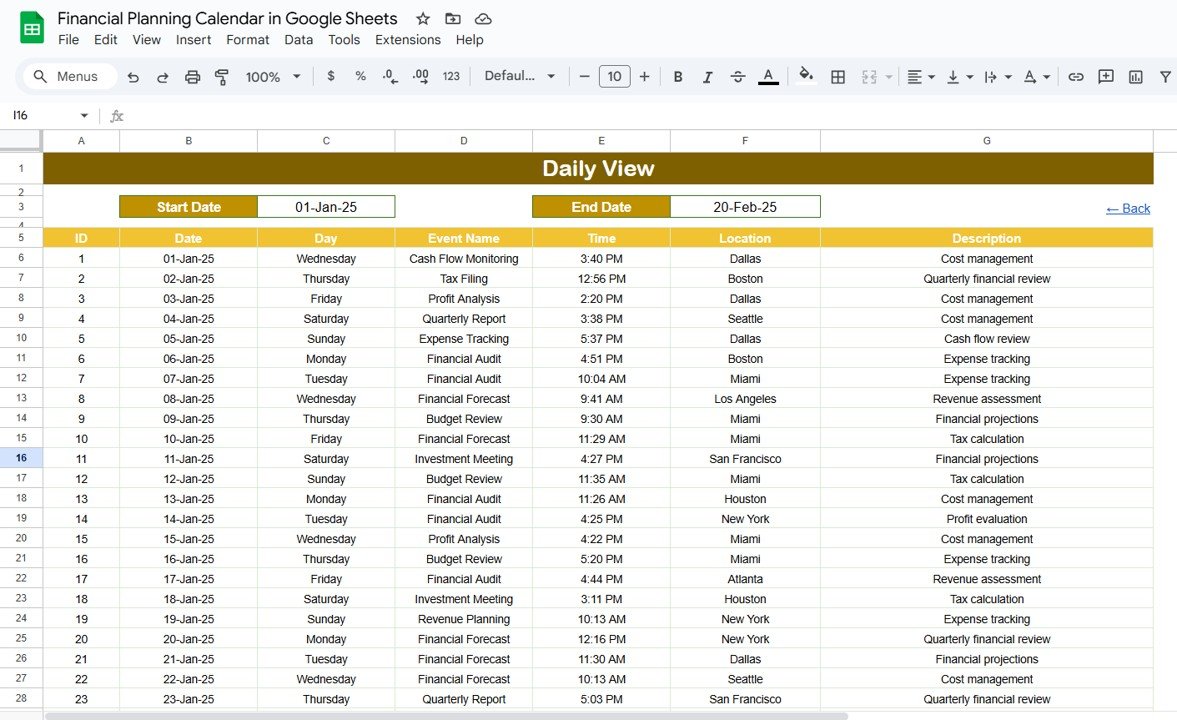Open the Edit menu
The height and width of the screenshot is (720, 1177).
pos(105,40)
